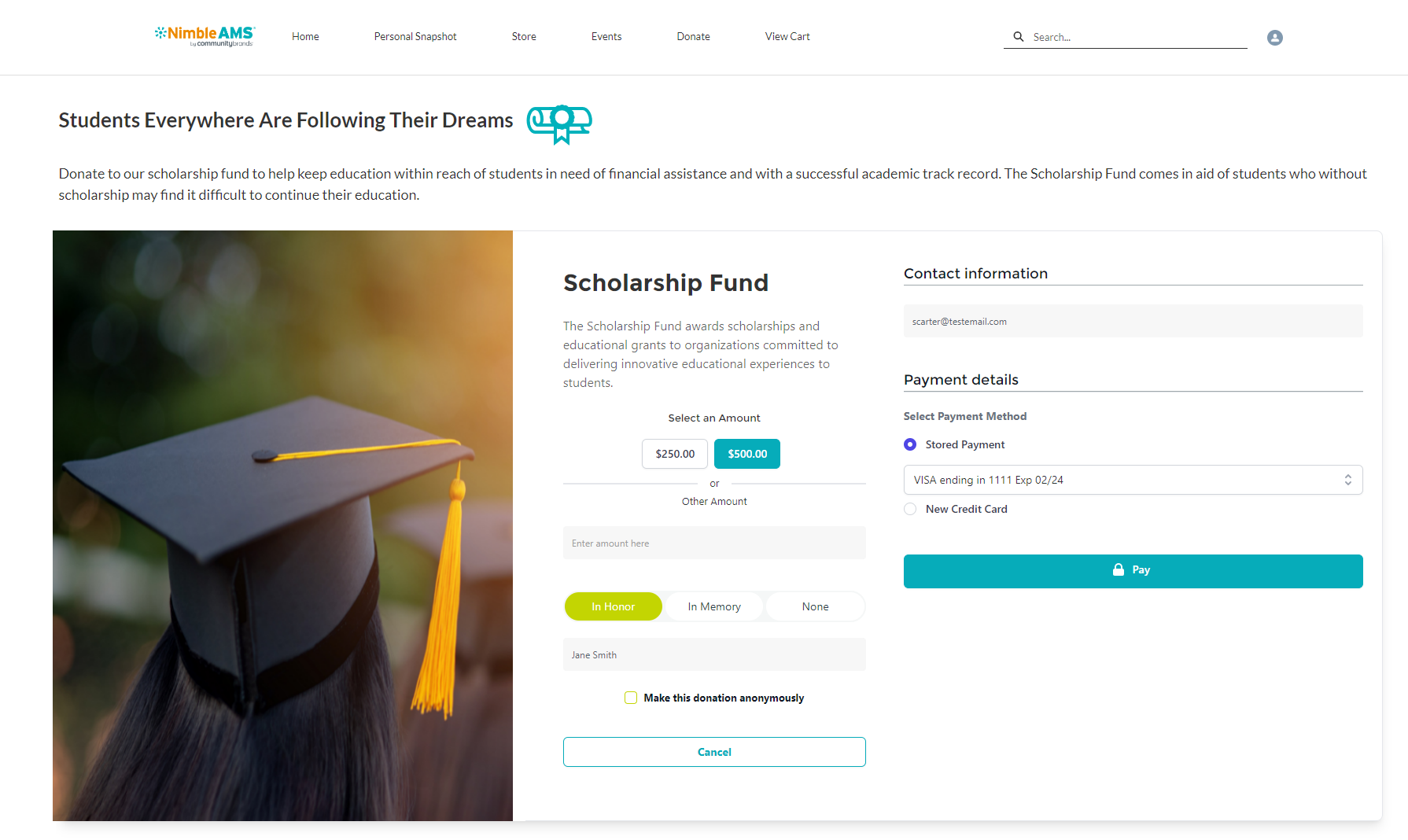This screenshot has height=840, width=1408.
Task: Select the Stored Payment radio button
Action: (x=910, y=444)
